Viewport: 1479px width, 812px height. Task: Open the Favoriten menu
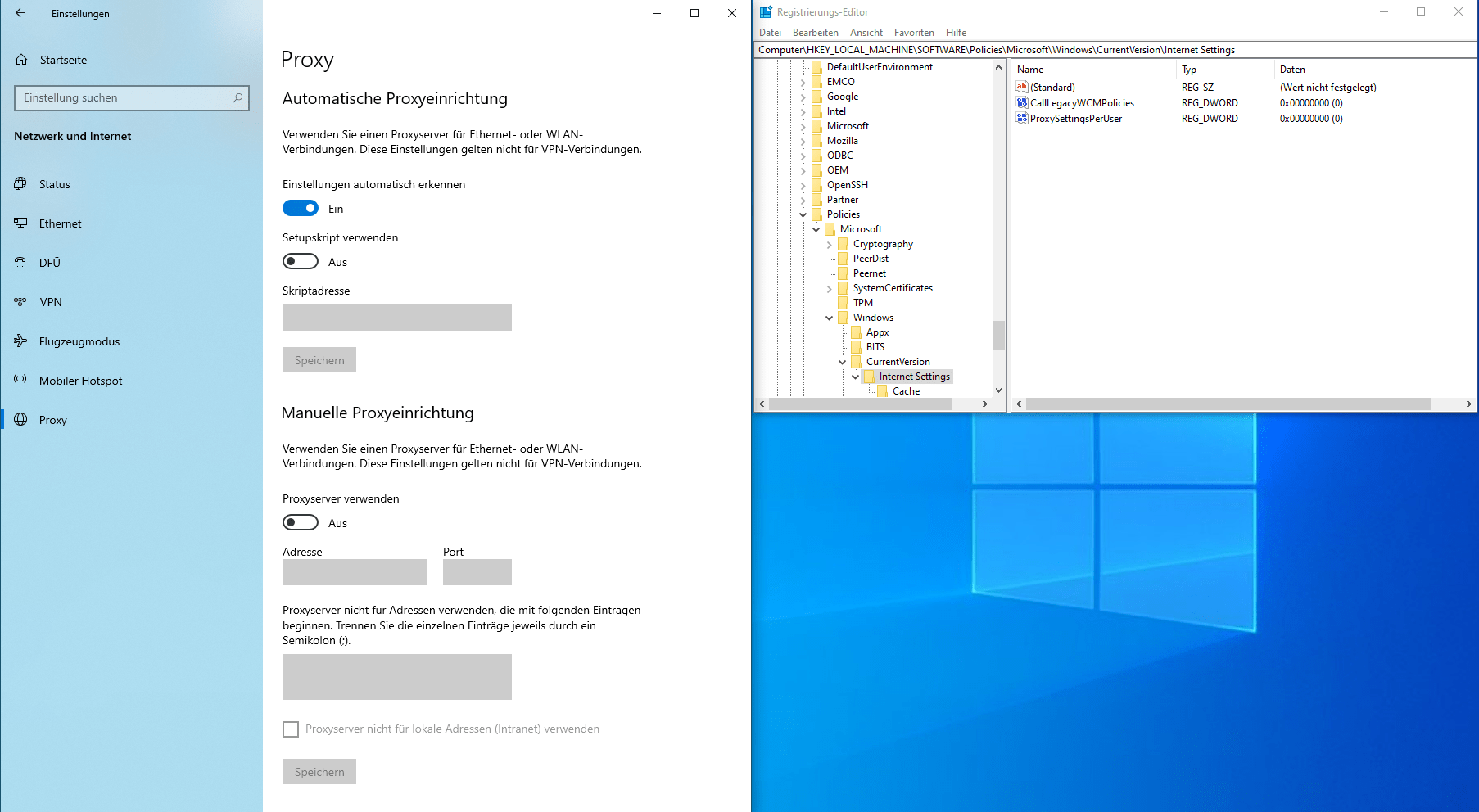coord(914,33)
